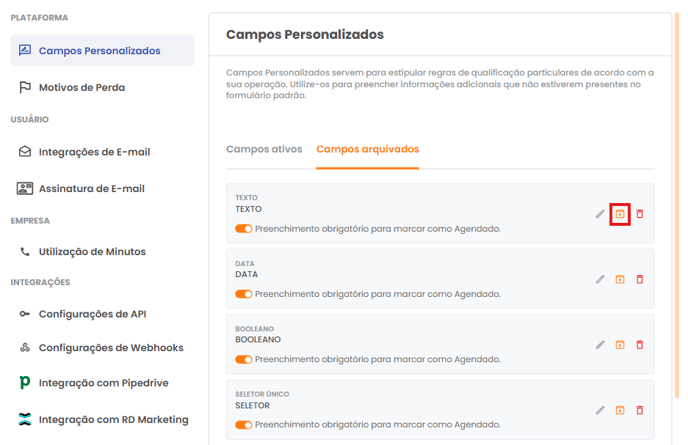Unarchive the BOOLEANO custom field
The width and height of the screenshot is (688, 445).
pos(620,345)
